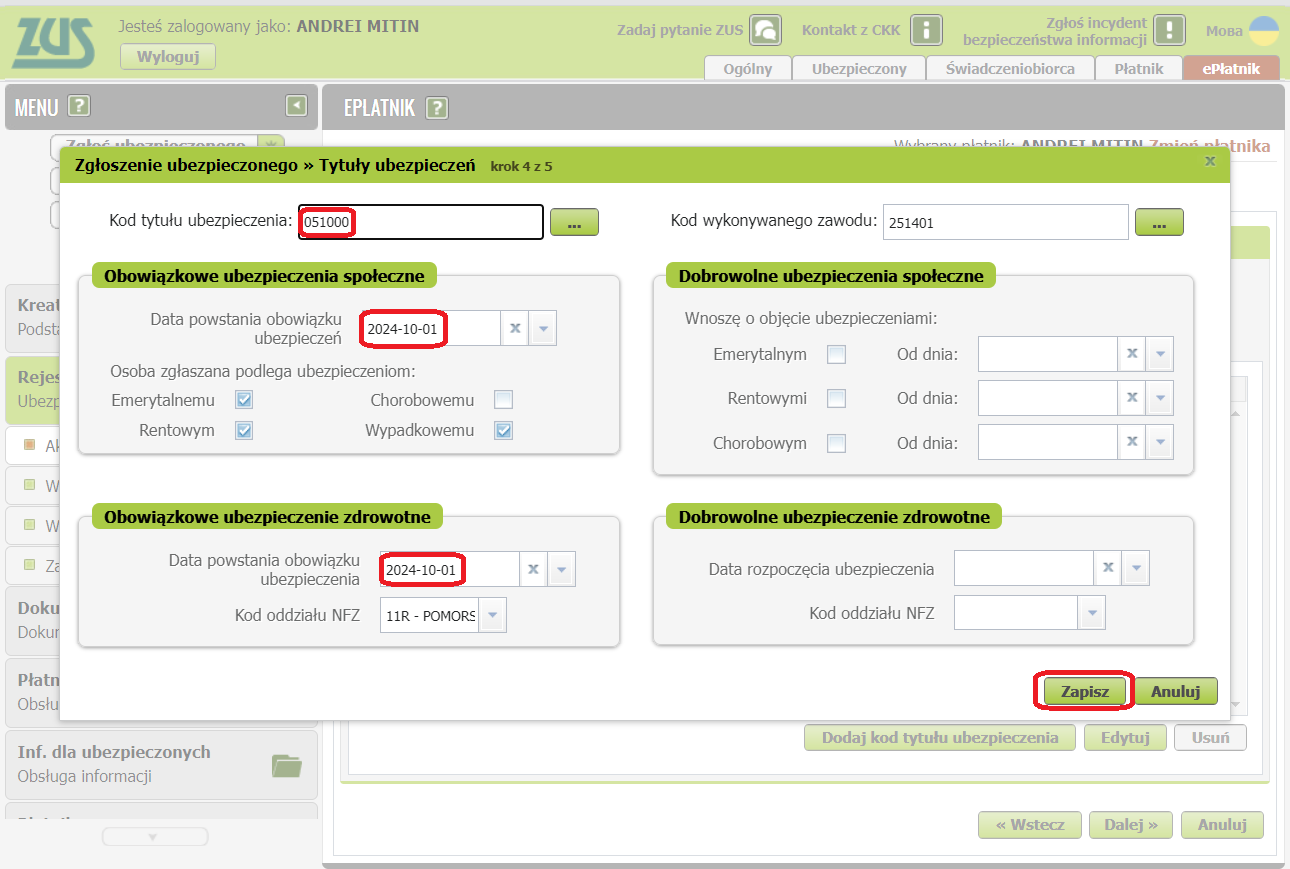The image size is (1290, 869).
Task: Save the form with Zapisz
Action: (1084, 691)
